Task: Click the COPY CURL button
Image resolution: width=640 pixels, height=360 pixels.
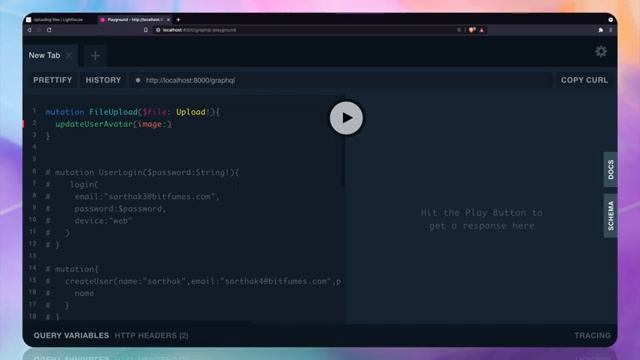Action: (584, 80)
